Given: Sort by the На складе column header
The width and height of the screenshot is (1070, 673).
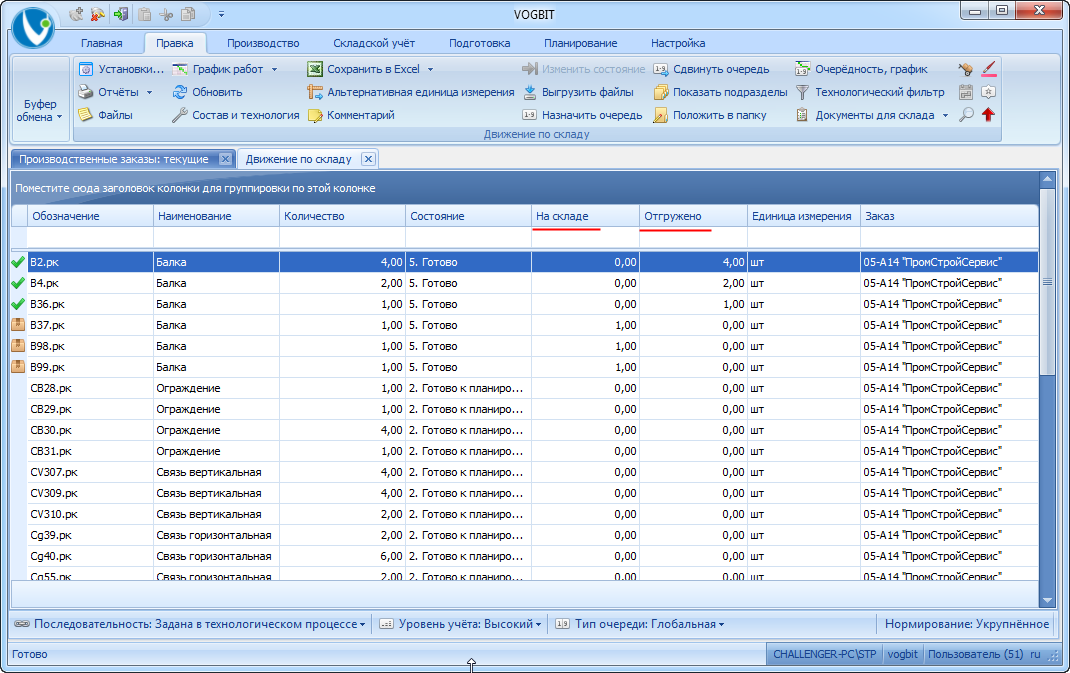Looking at the screenshot, I should tap(585, 216).
